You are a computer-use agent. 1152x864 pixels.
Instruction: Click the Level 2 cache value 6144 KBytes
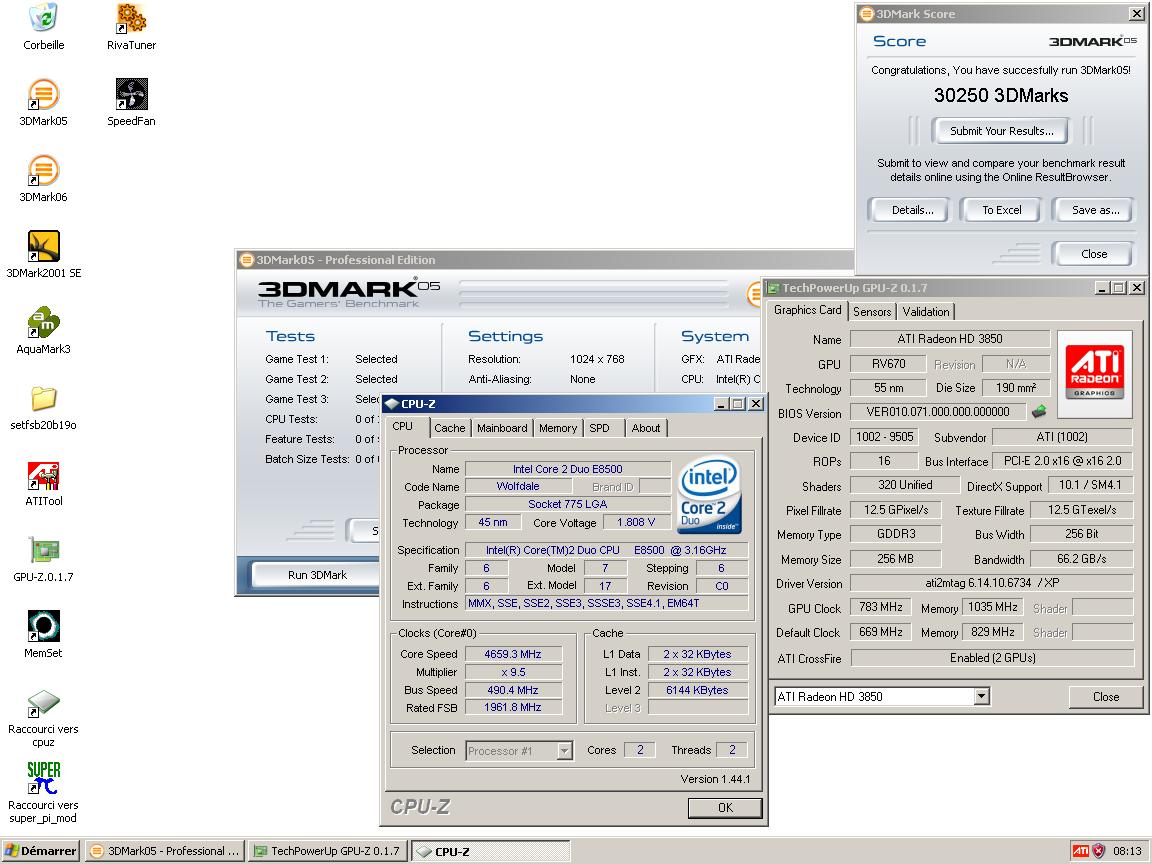coord(697,690)
